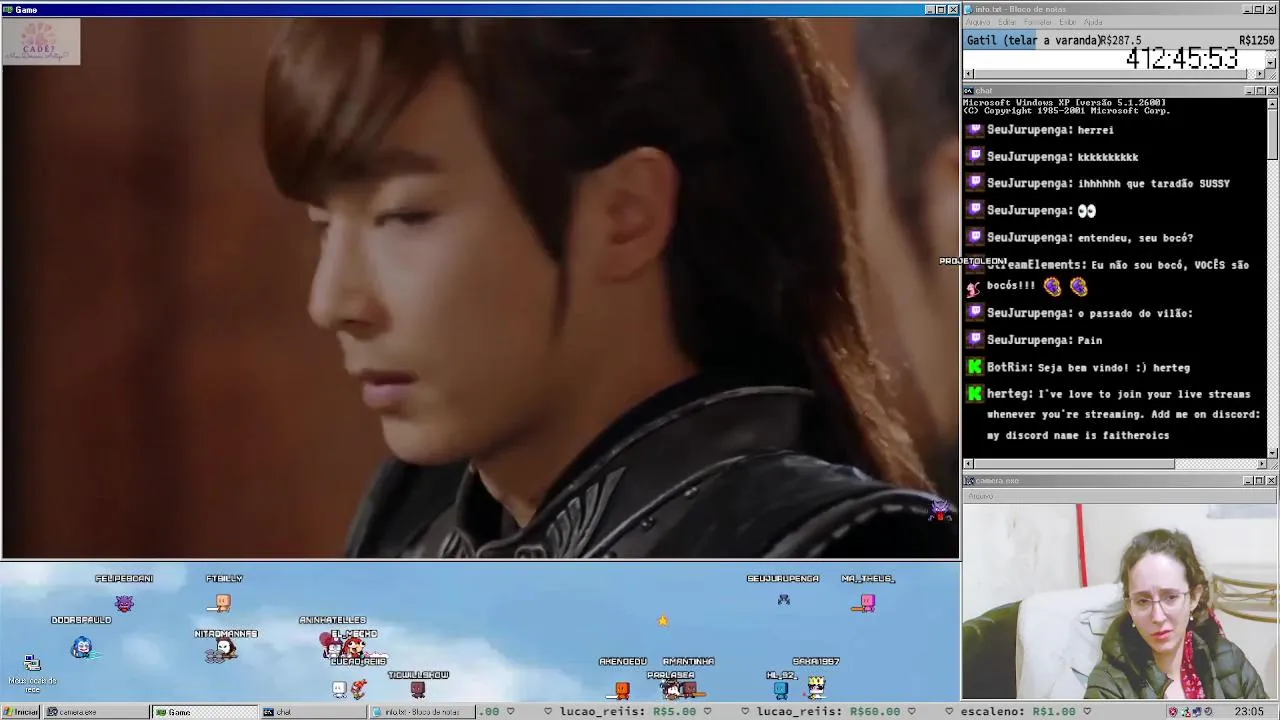Open Arquivo menu in camera.exe window

pyautogui.click(x=980, y=496)
